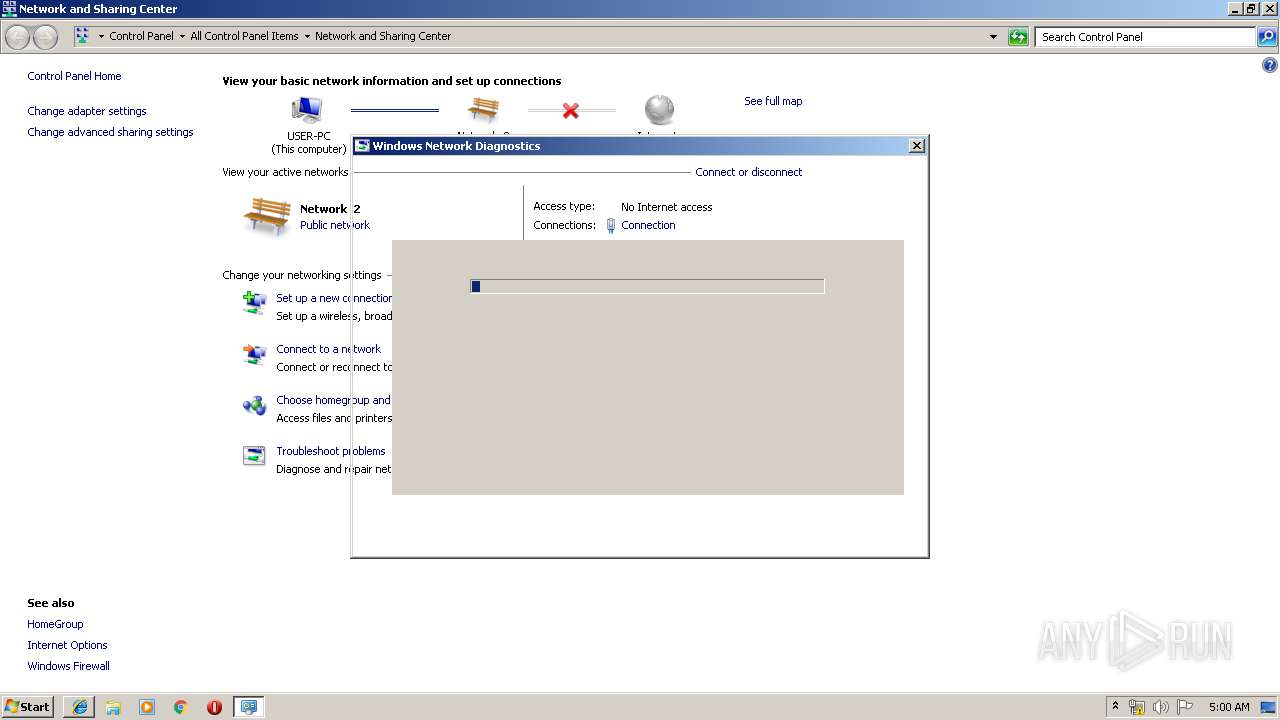
Task: Expand the address bar history dropdown
Action: tap(993, 37)
